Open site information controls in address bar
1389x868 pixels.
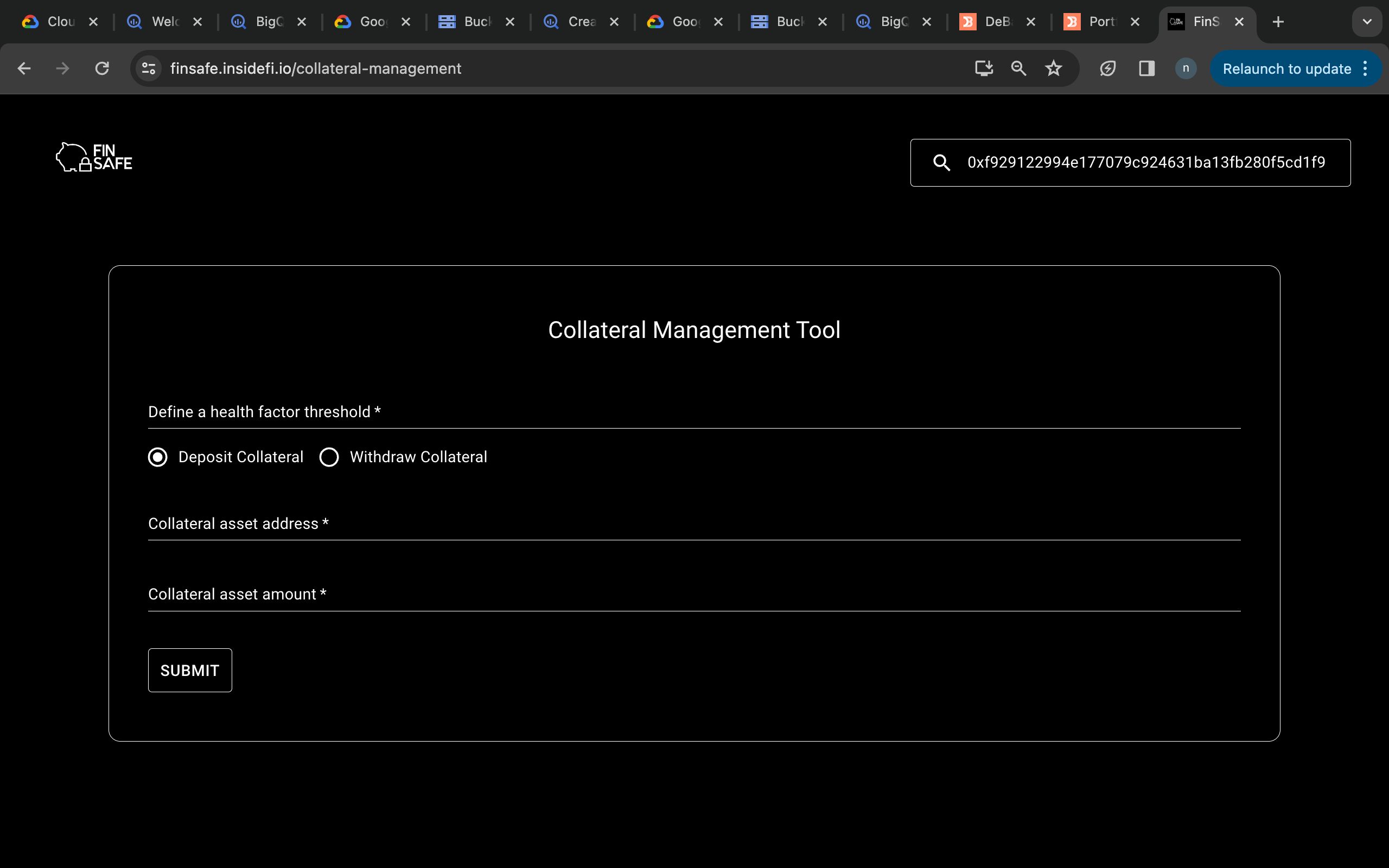click(149, 69)
